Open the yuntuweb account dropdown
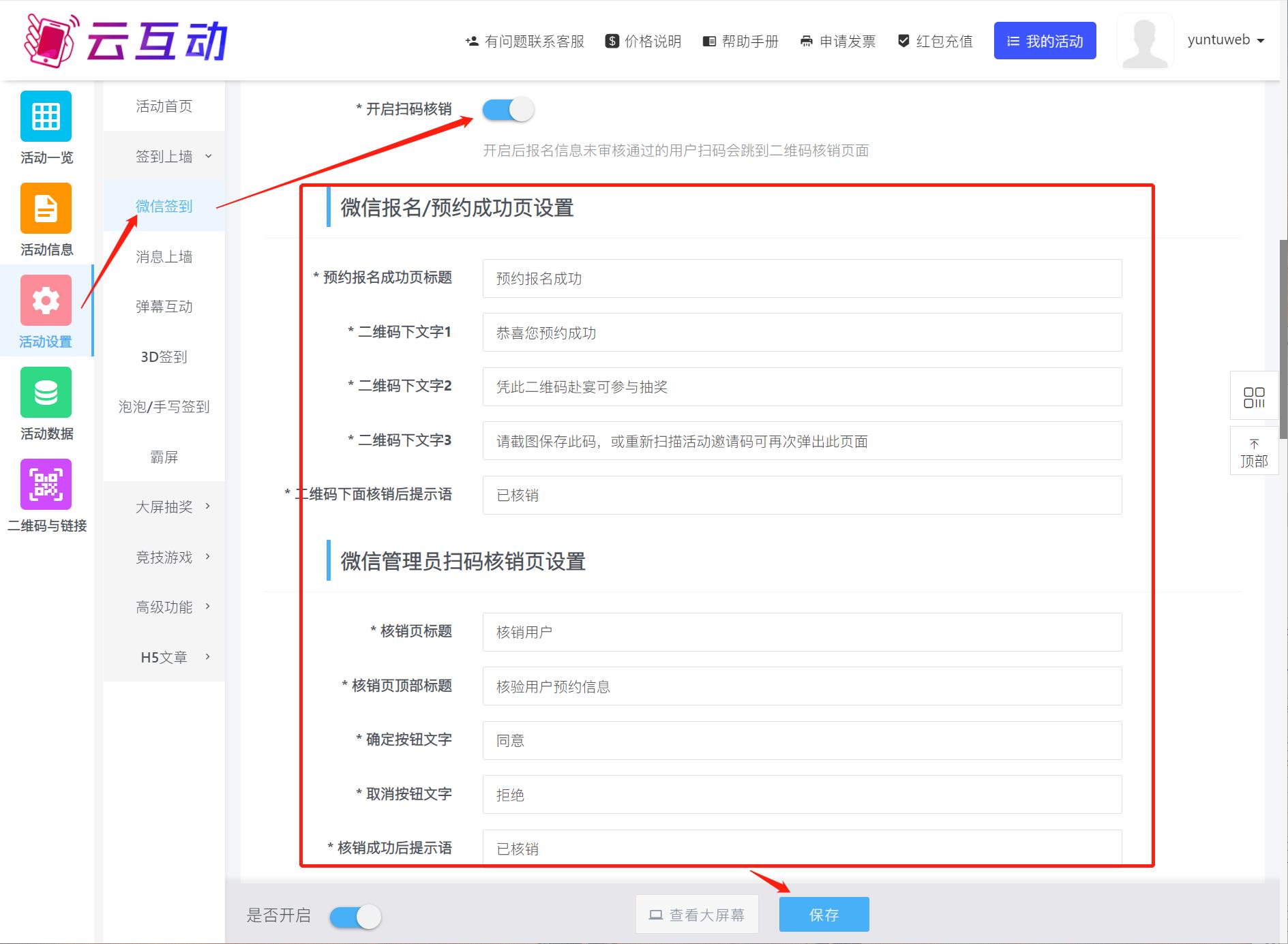The width and height of the screenshot is (1288, 944). [x=1225, y=40]
